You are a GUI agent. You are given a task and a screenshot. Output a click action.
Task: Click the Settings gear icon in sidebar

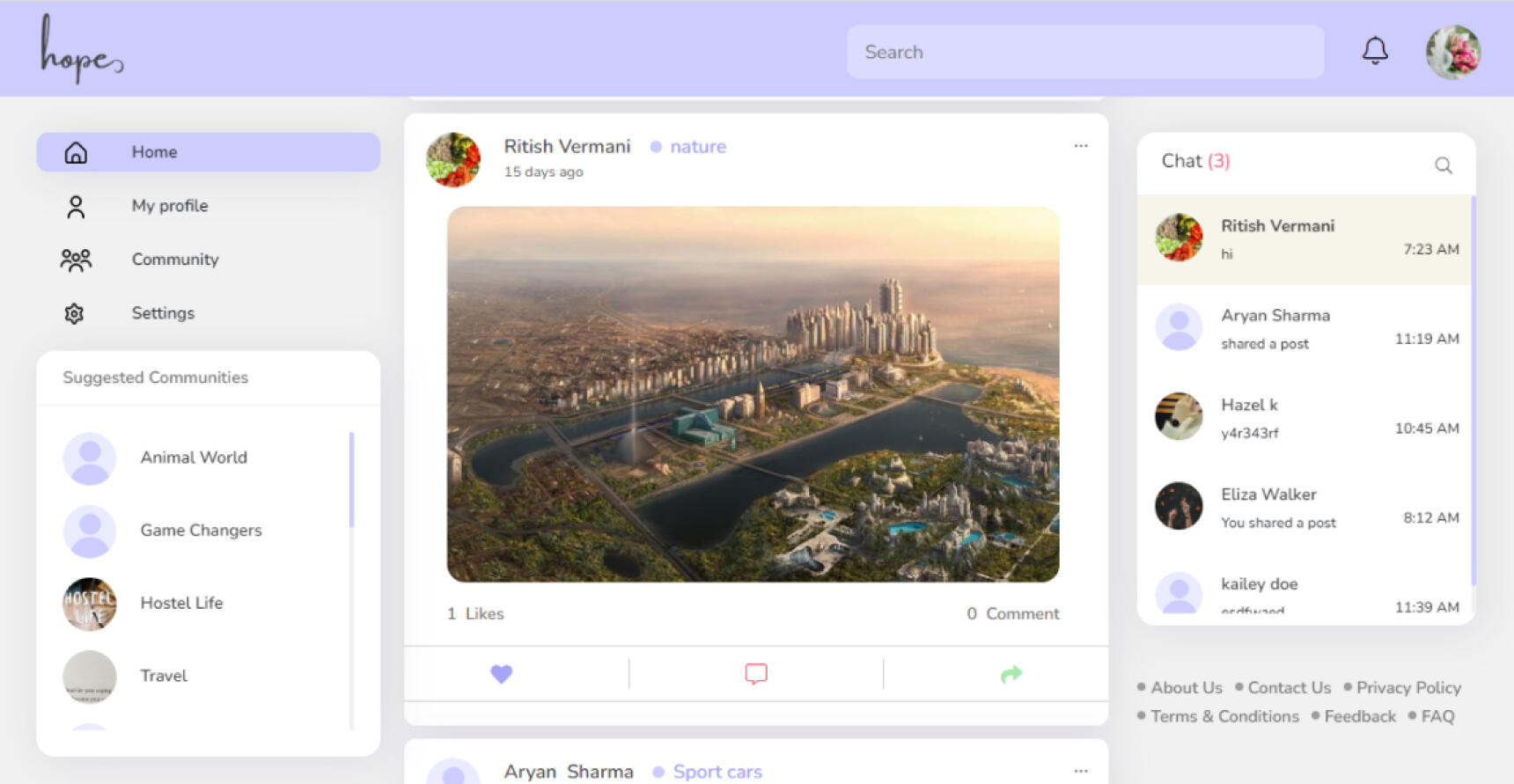click(x=75, y=313)
